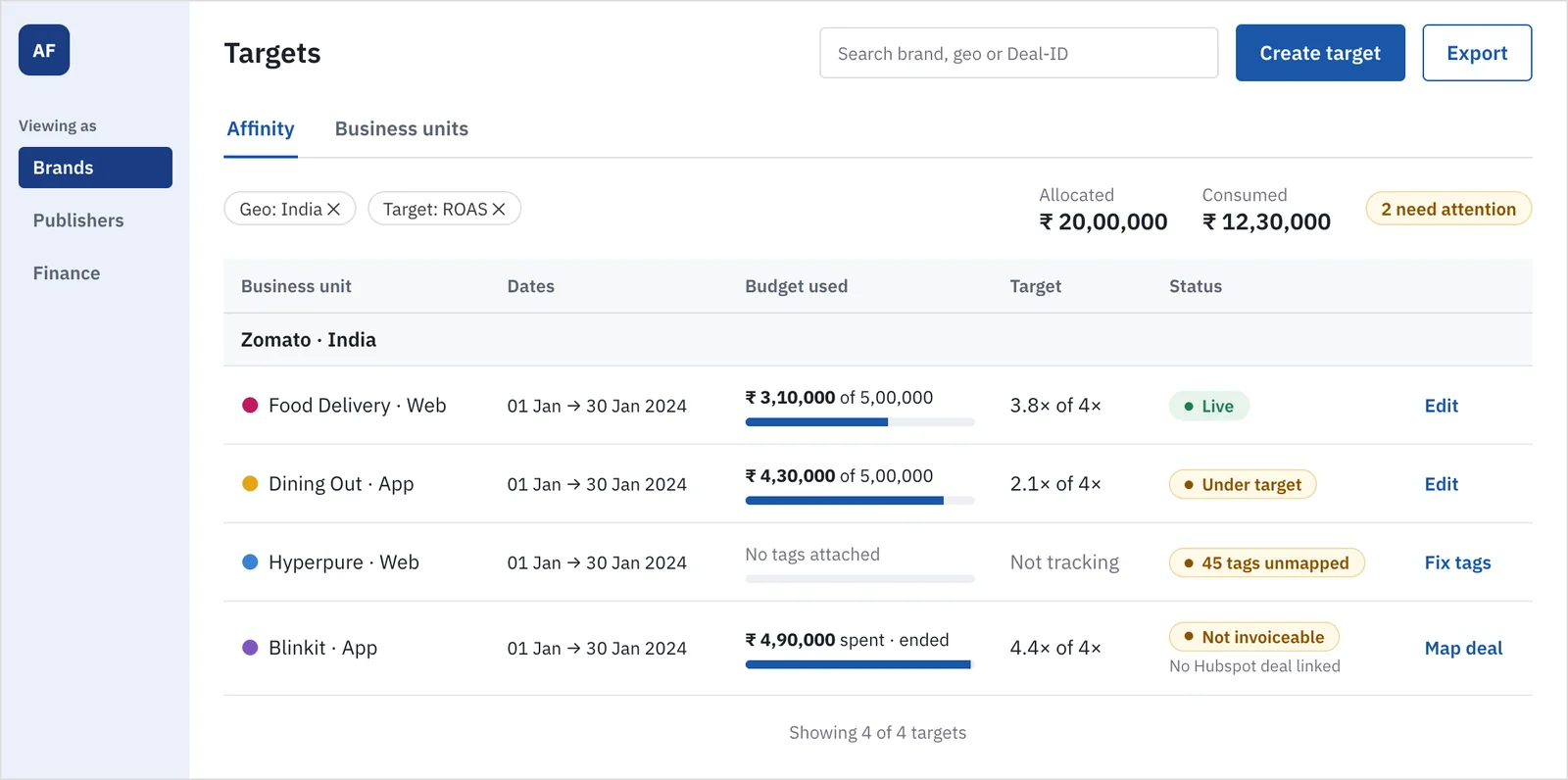This screenshot has width=1568, height=780.
Task: Click the Budget used column header
Action: pos(796,286)
